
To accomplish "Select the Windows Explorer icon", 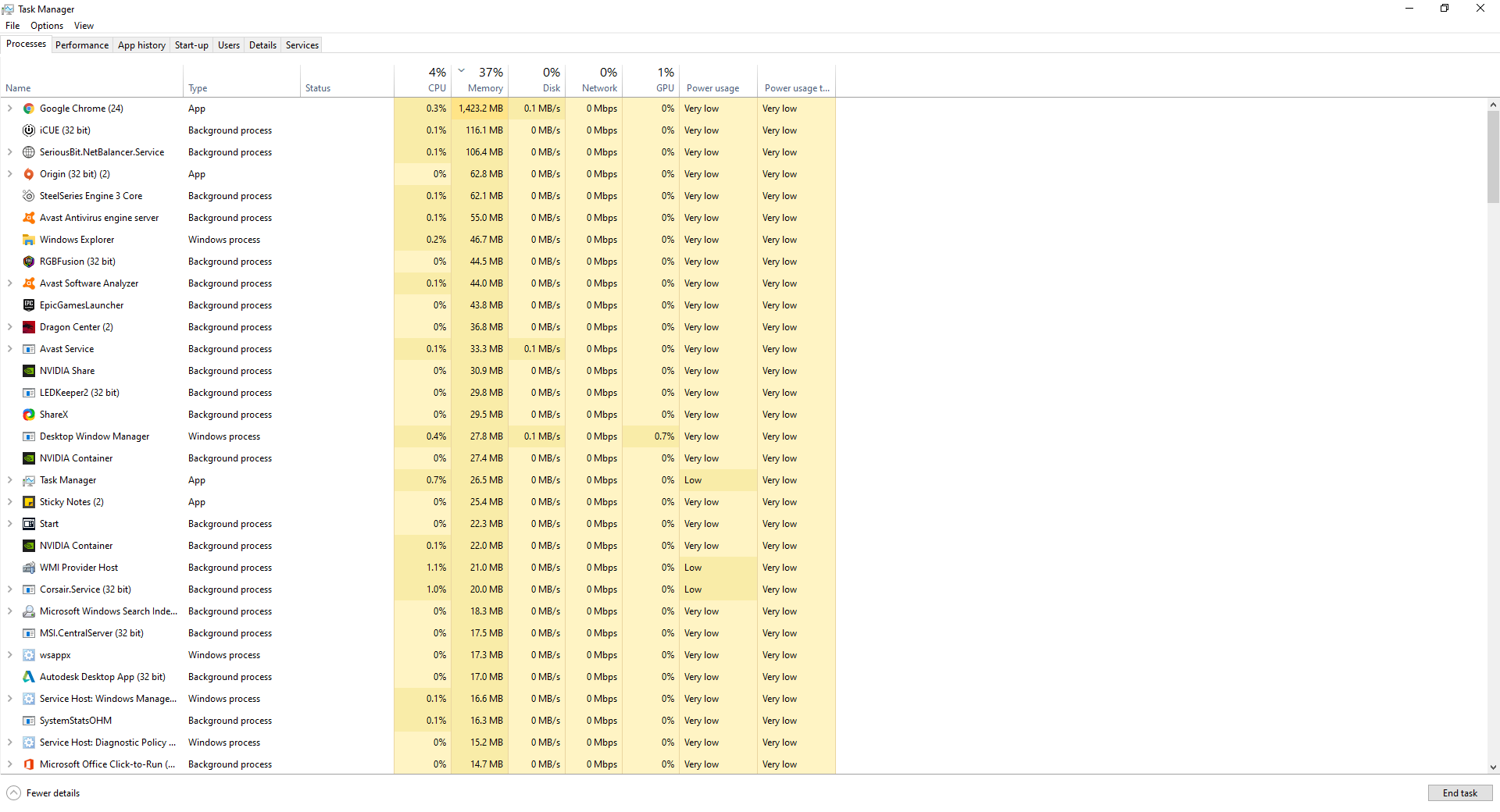I will point(28,240).
